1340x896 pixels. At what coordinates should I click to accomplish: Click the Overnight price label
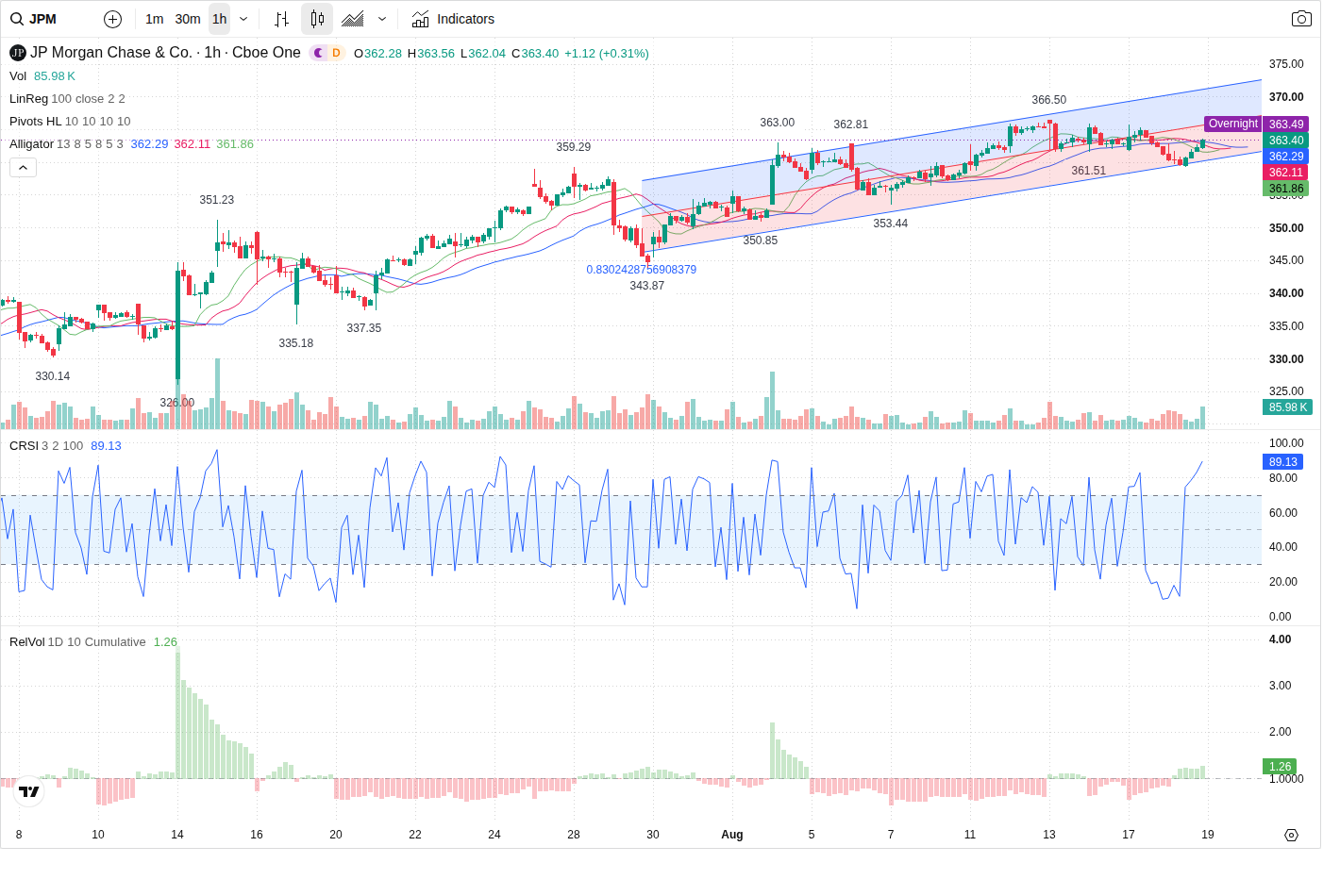coord(1232,124)
